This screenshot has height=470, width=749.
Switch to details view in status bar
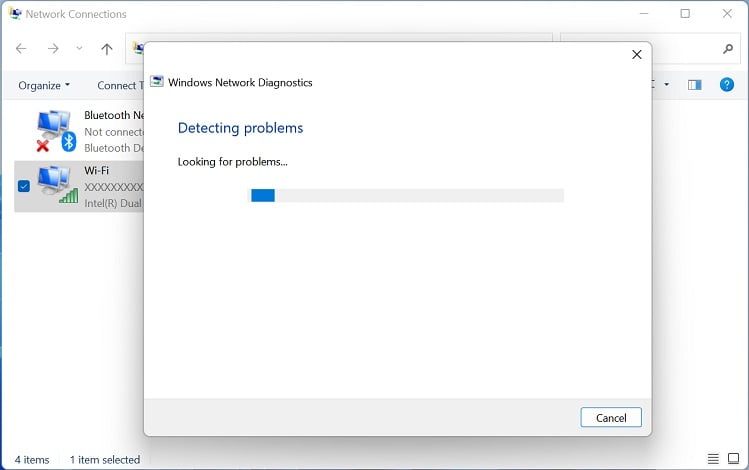[713, 459]
